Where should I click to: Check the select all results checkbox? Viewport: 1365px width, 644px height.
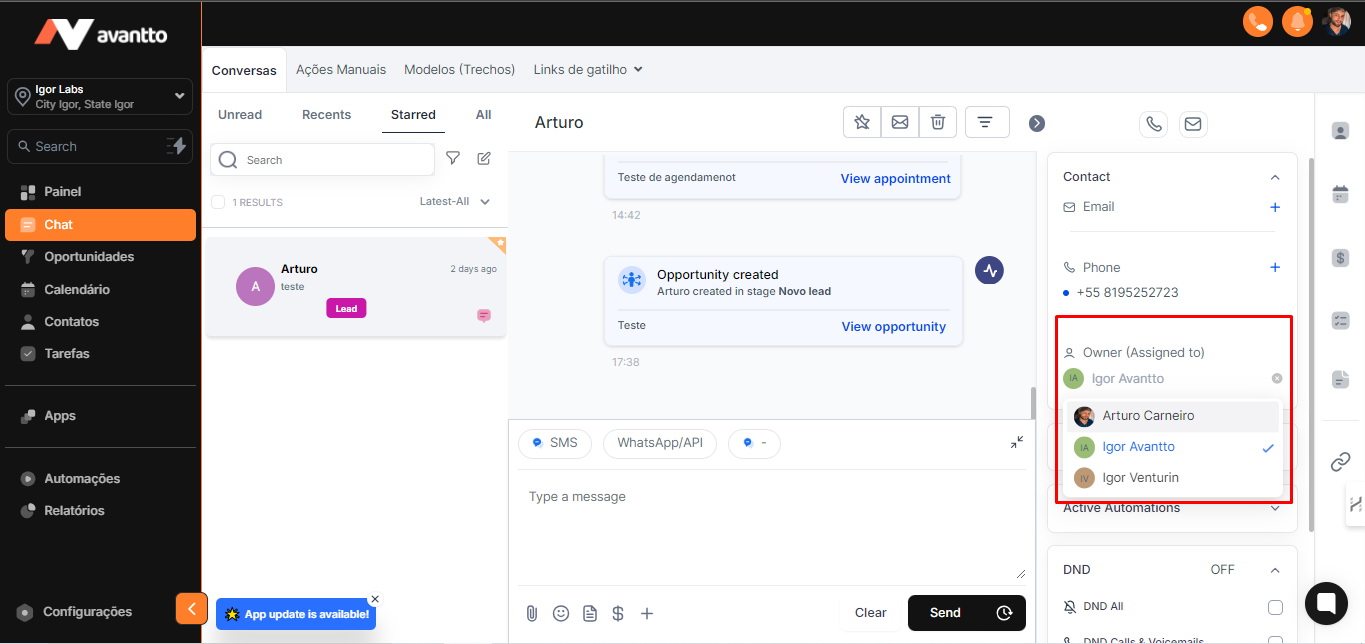tap(218, 202)
